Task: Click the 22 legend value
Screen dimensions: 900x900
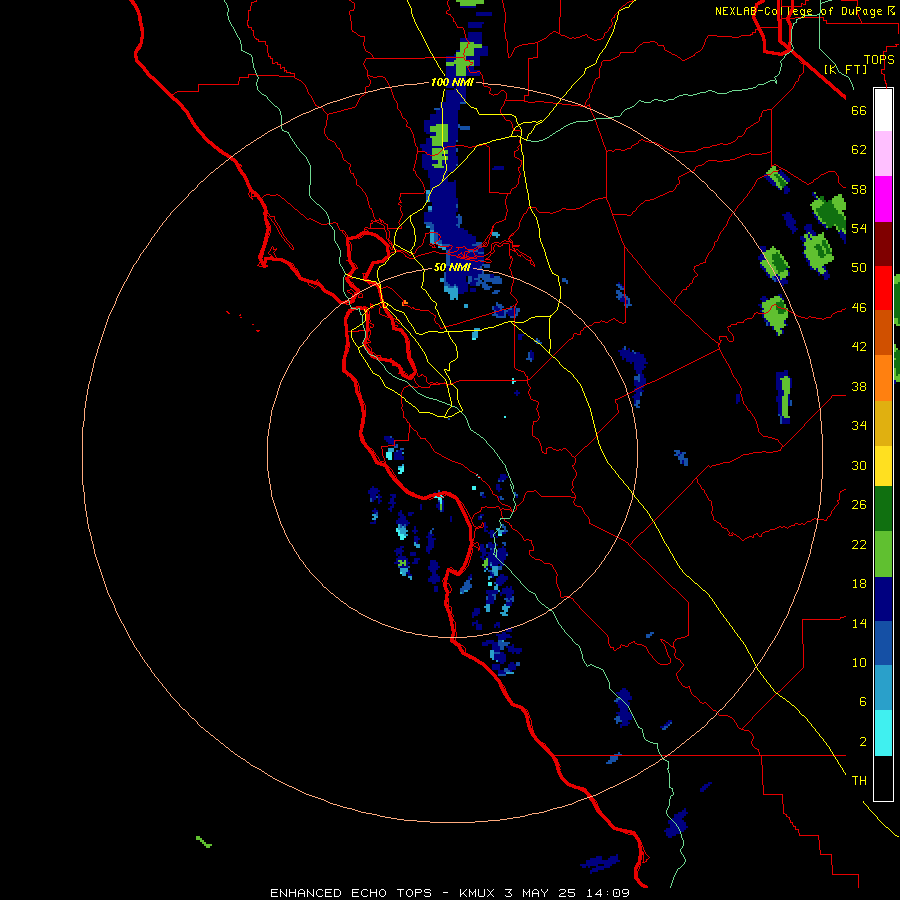Action: click(x=859, y=545)
